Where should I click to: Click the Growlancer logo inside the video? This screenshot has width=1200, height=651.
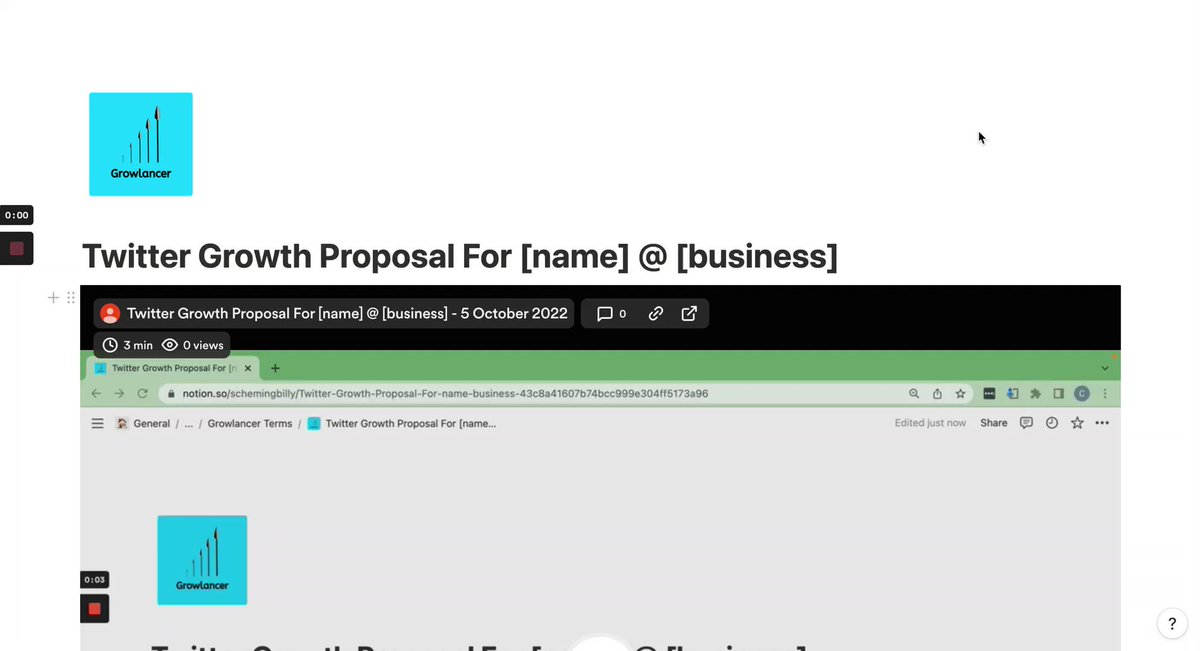click(202, 560)
